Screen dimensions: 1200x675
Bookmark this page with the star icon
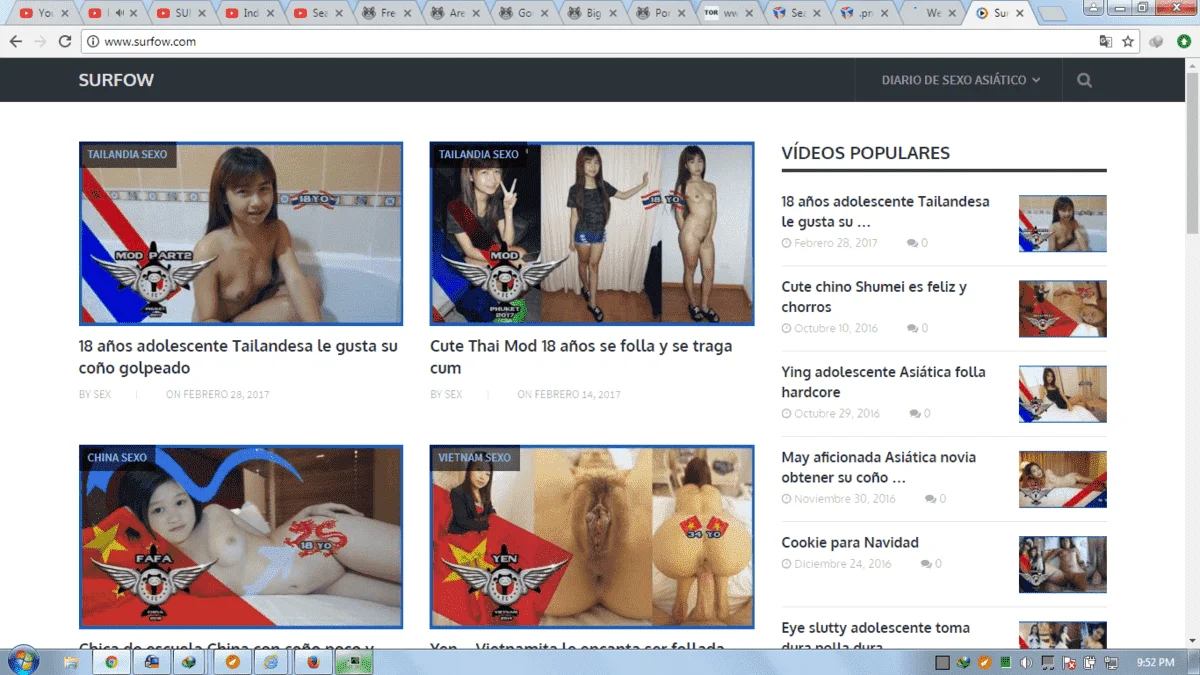pos(1128,42)
